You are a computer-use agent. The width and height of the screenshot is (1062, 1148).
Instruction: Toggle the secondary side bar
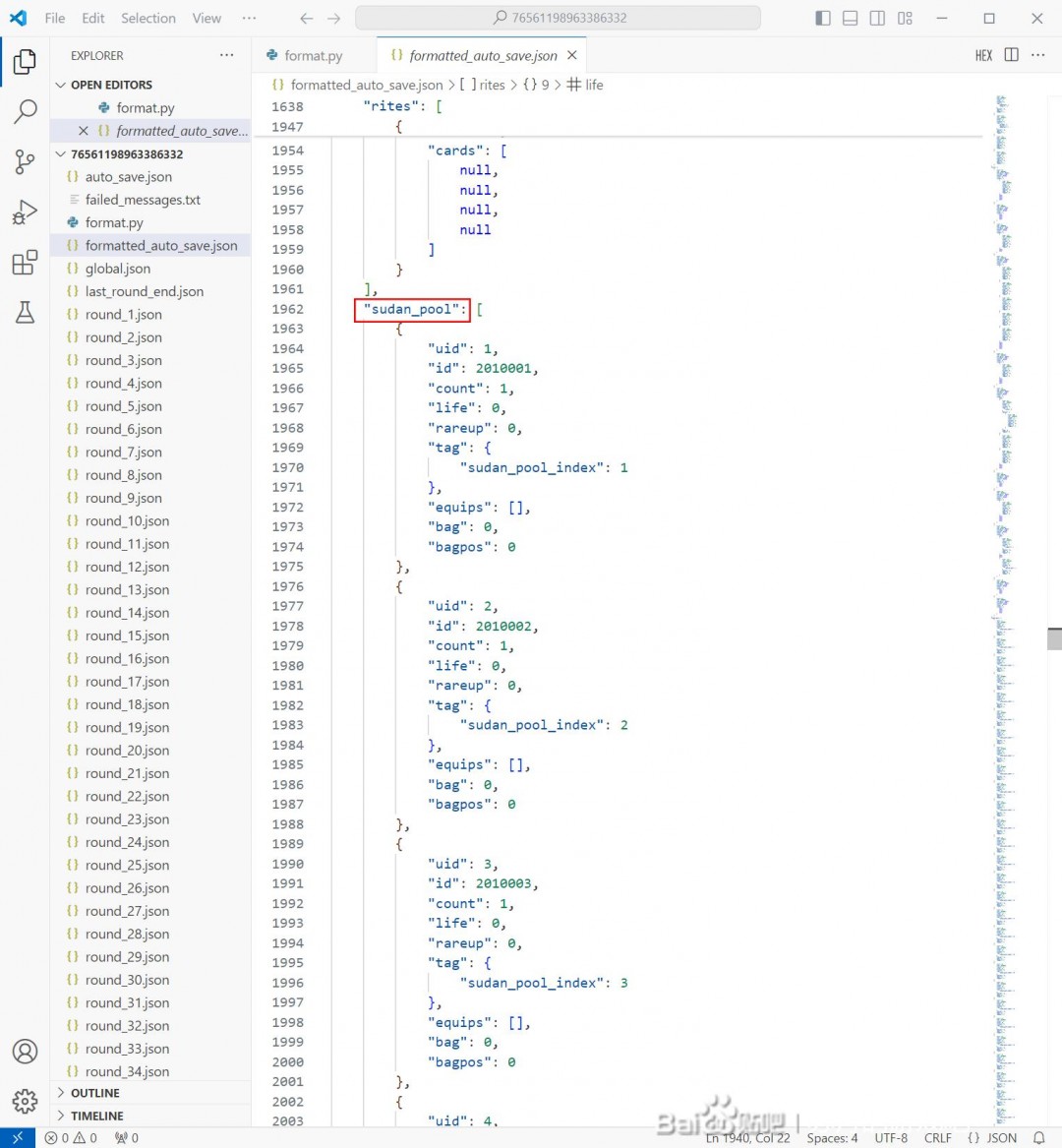coord(877,19)
